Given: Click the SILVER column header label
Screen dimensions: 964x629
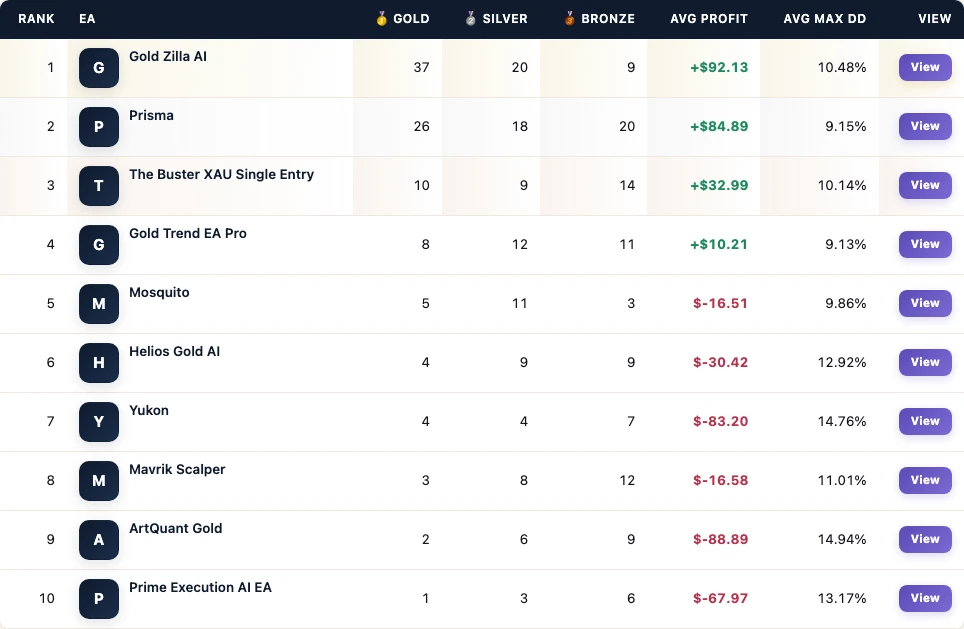Looking at the screenshot, I should 505,19.
